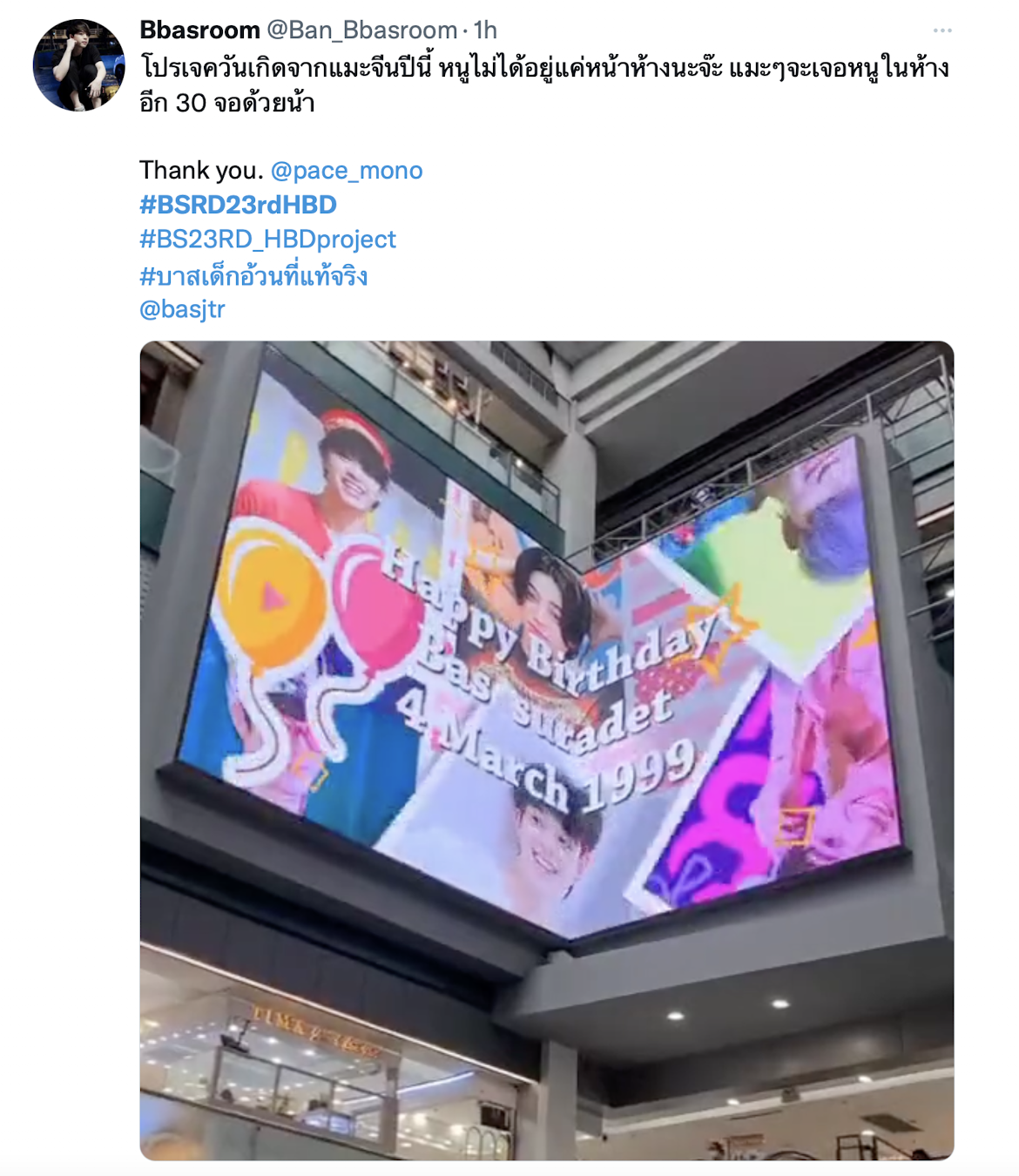
Task: Open the three-dot more options menu
Action: coord(942,30)
